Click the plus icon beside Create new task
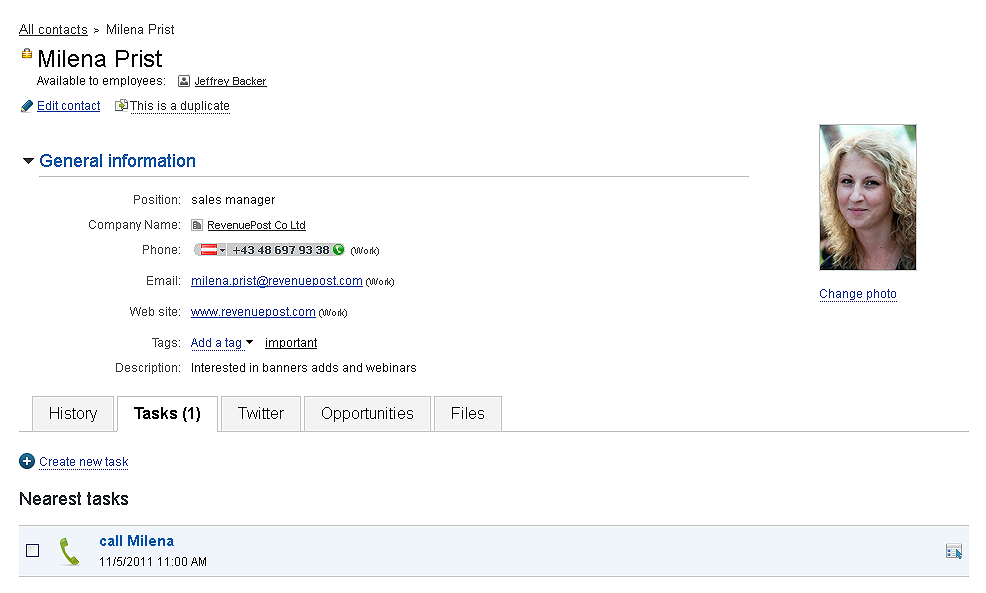Image resolution: width=986 pixels, height=593 pixels. (x=27, y=461)
